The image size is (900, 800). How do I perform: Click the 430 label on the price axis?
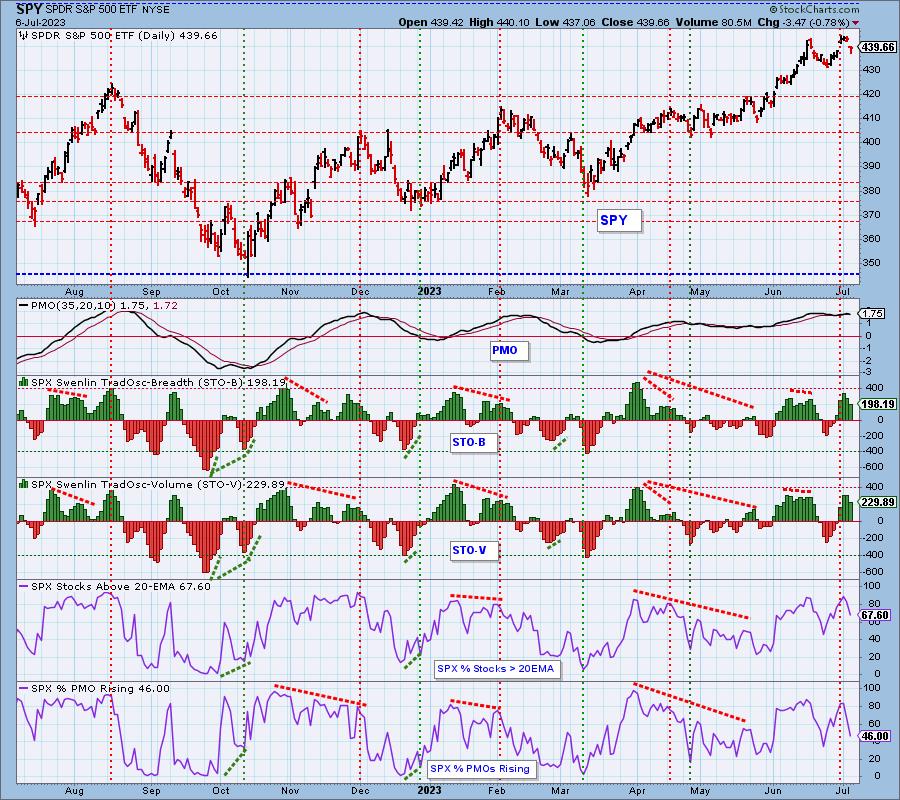(x=870, y=69)
